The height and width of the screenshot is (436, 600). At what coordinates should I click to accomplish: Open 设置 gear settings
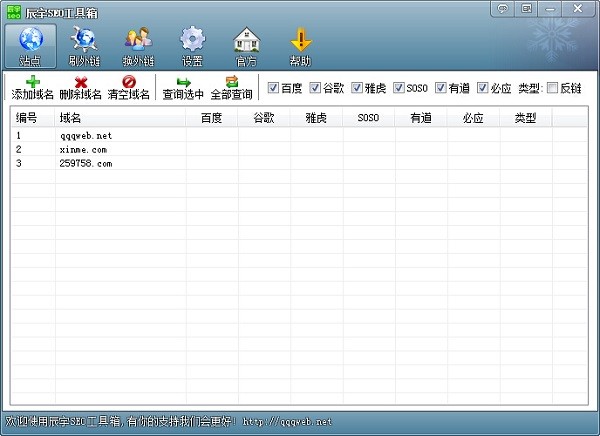(x=192, y=46)
